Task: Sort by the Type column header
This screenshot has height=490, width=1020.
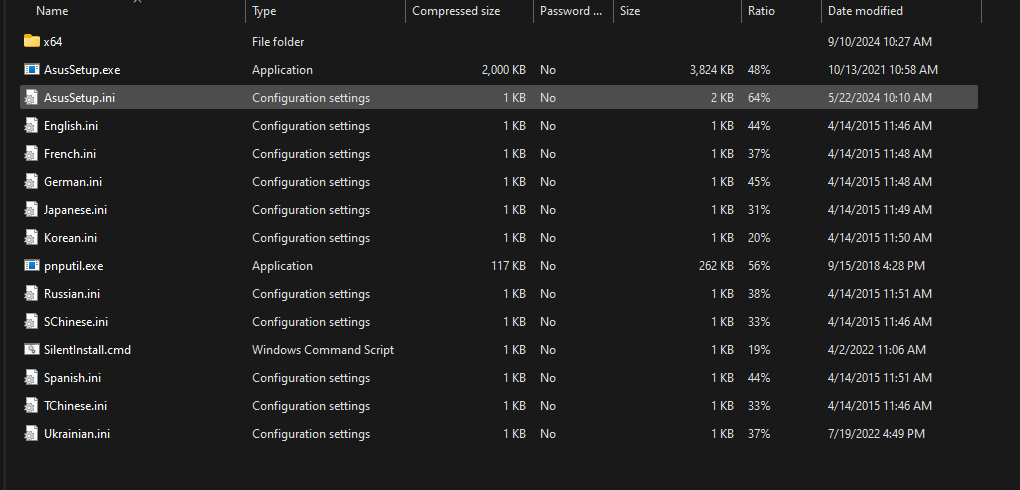Action: pos(264,11)
